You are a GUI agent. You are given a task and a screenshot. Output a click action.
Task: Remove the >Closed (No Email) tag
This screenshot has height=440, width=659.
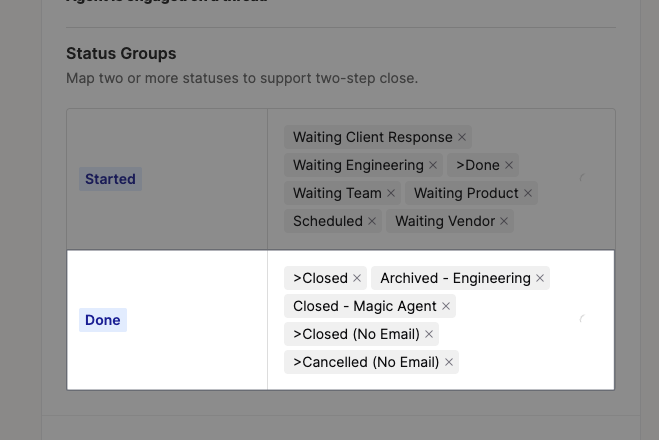pyautogui.click(x=429, y=334)
